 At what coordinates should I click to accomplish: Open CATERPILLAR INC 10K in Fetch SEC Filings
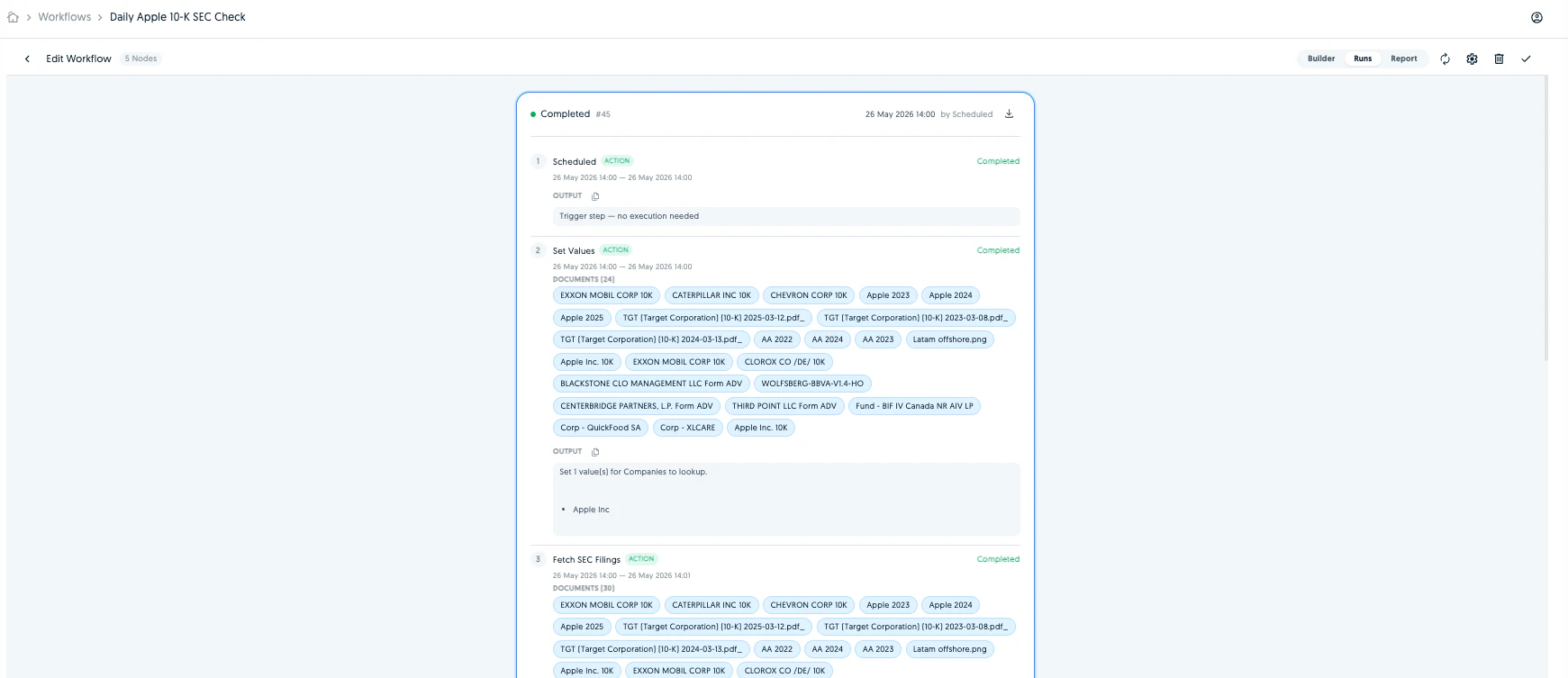(711, 605)
